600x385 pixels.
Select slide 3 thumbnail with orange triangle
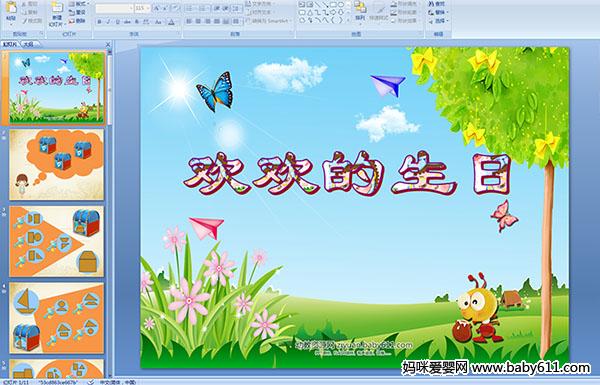click(57, 241)
